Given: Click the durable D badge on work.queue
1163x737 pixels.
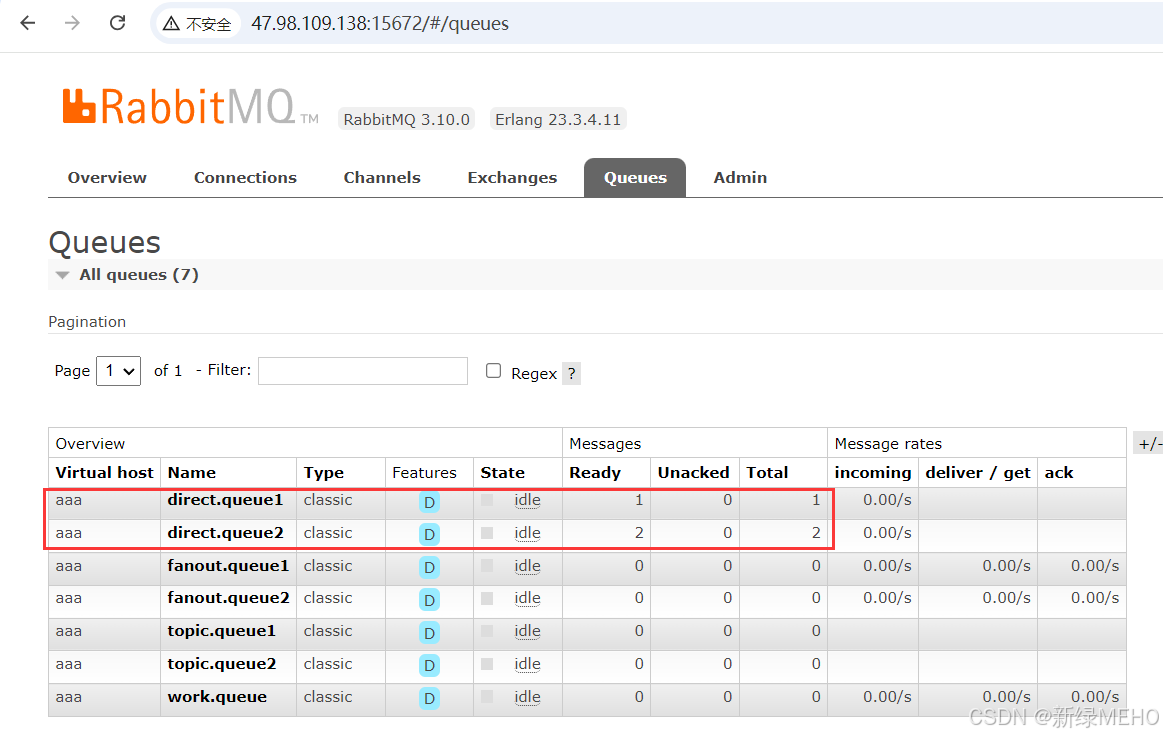Looking at the screenshot, I should [428, 699].
